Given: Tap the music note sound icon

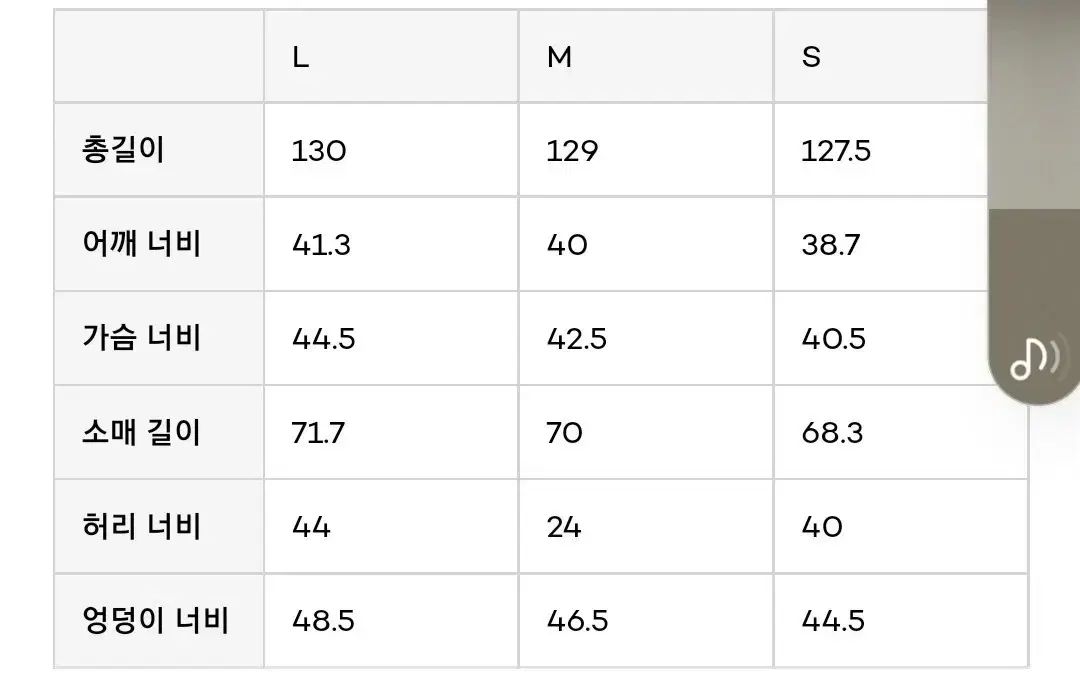Looking at the screenshot, I should [1032, 358].
